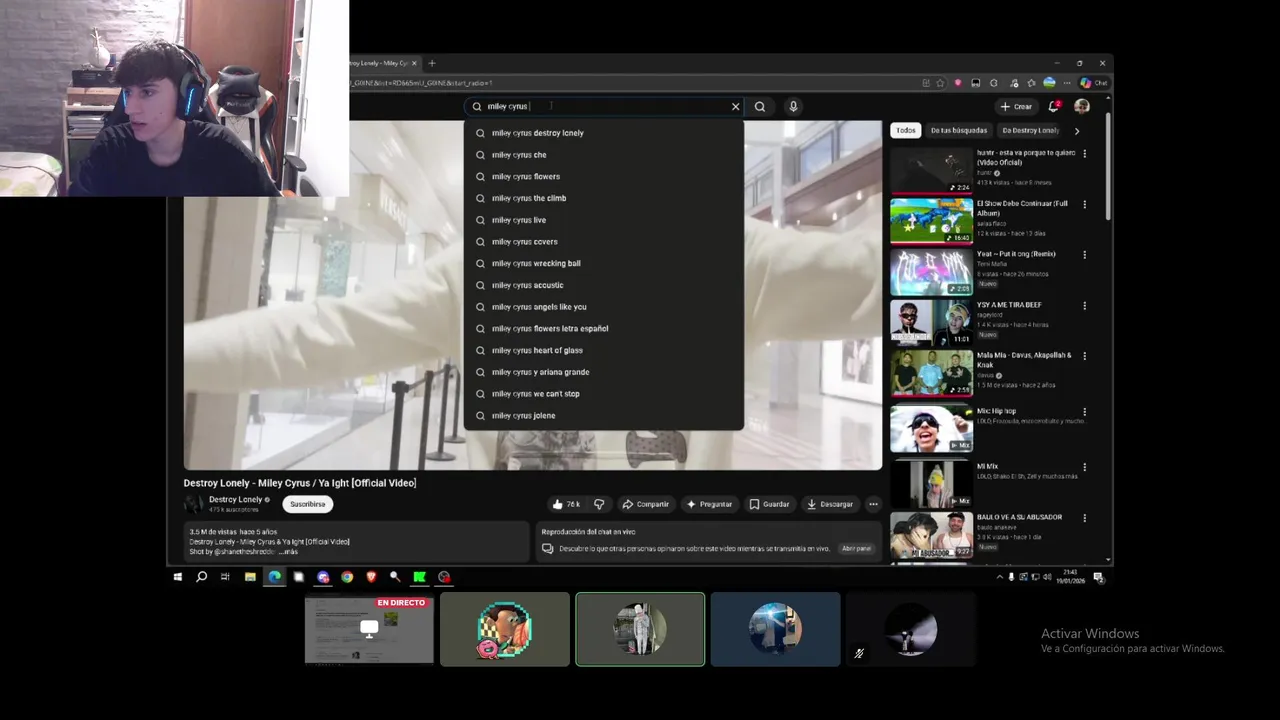Choose suggestion miley cyrus live
The image size is (1280, 720).
(x=604, y=220)
